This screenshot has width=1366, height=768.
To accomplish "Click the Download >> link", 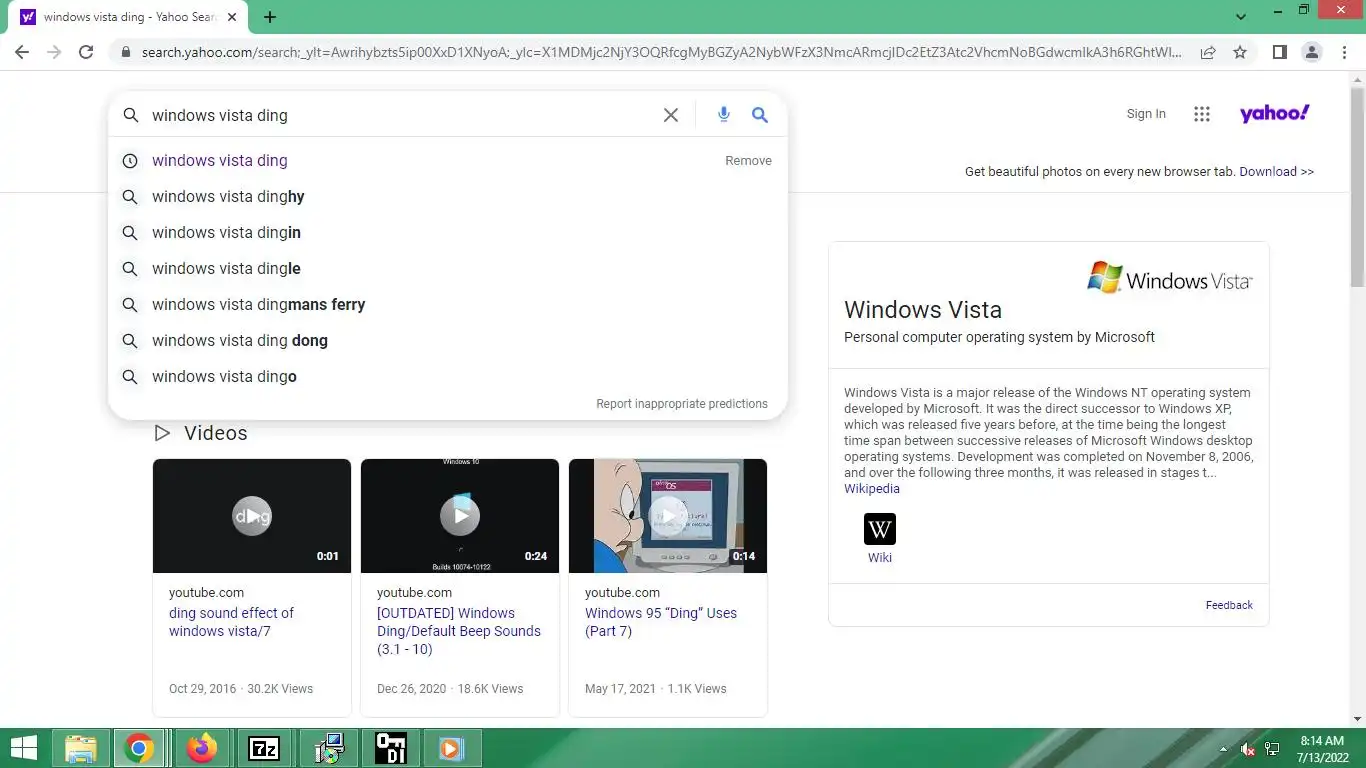I will 1277,172.
